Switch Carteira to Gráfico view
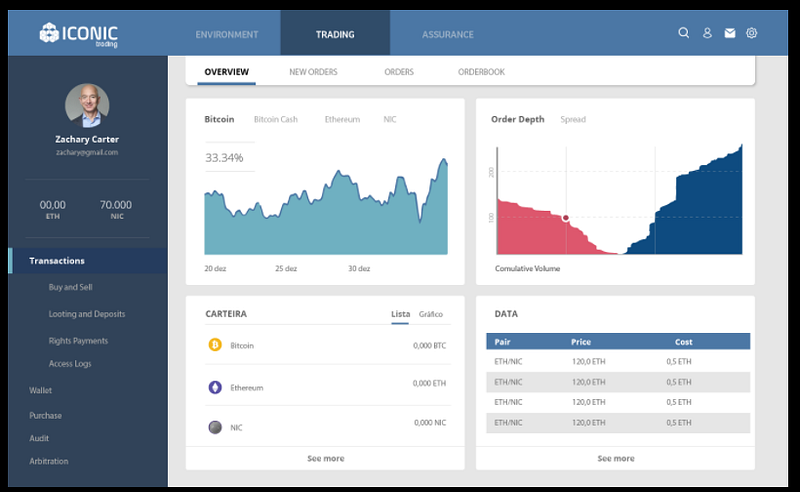800x492 pixels. [x=431, y=314]
